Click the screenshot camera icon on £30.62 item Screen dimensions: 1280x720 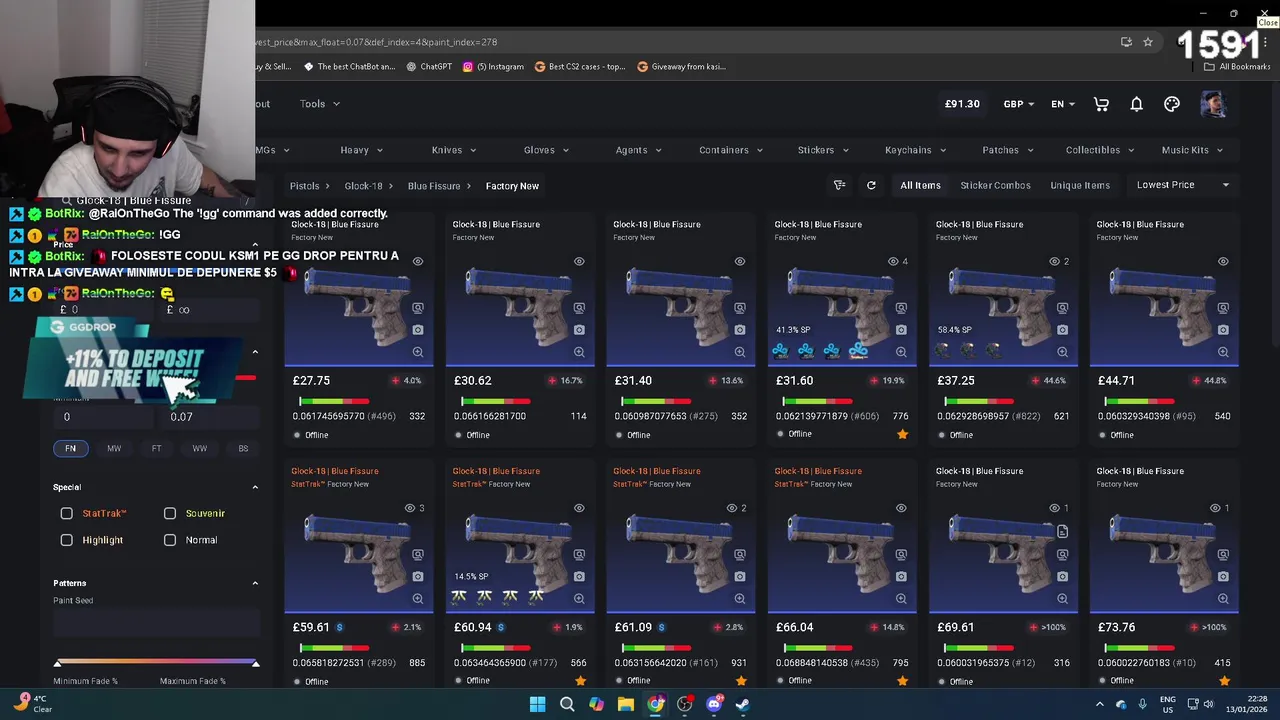coord(579,330)
